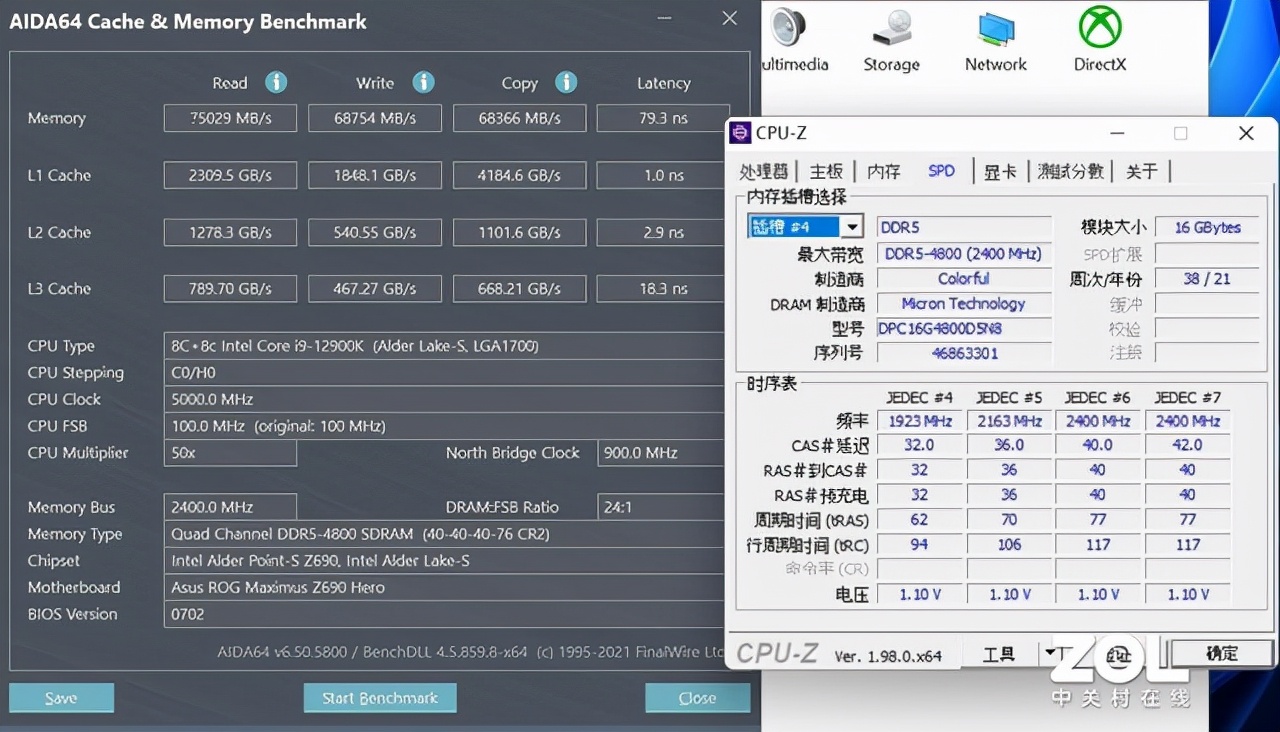The image size is (1280, 732).
Task: Expand the arrow next to 工具 button
Action: pyautogui.click(x=1050, y=653)
